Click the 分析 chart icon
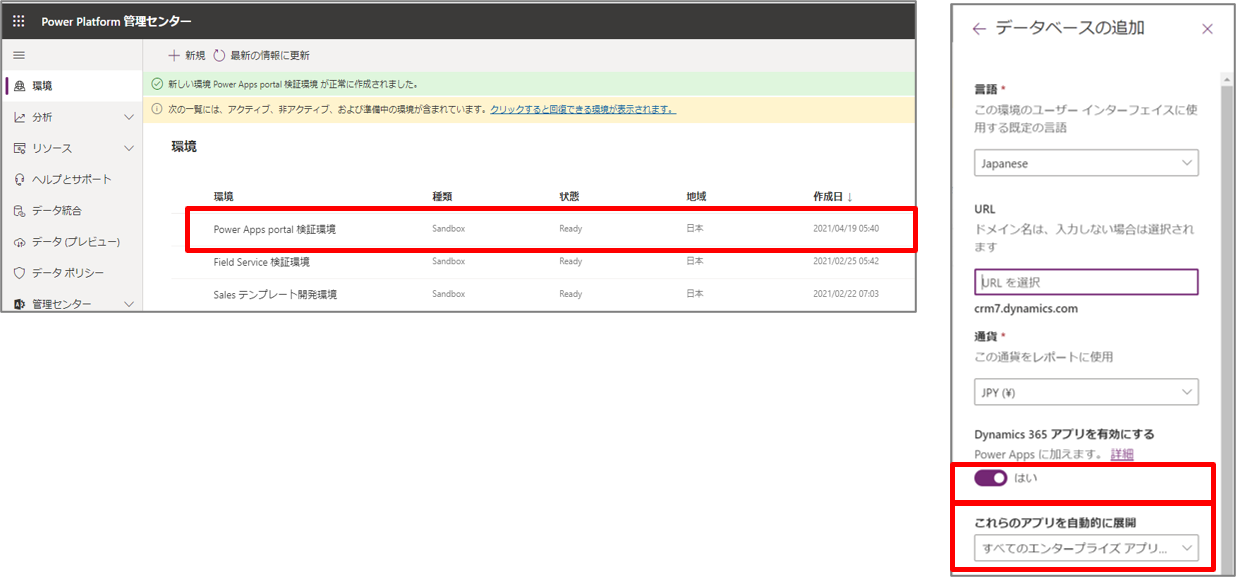This screenshot has width=1236, height=577. click(x=19, y=117)
